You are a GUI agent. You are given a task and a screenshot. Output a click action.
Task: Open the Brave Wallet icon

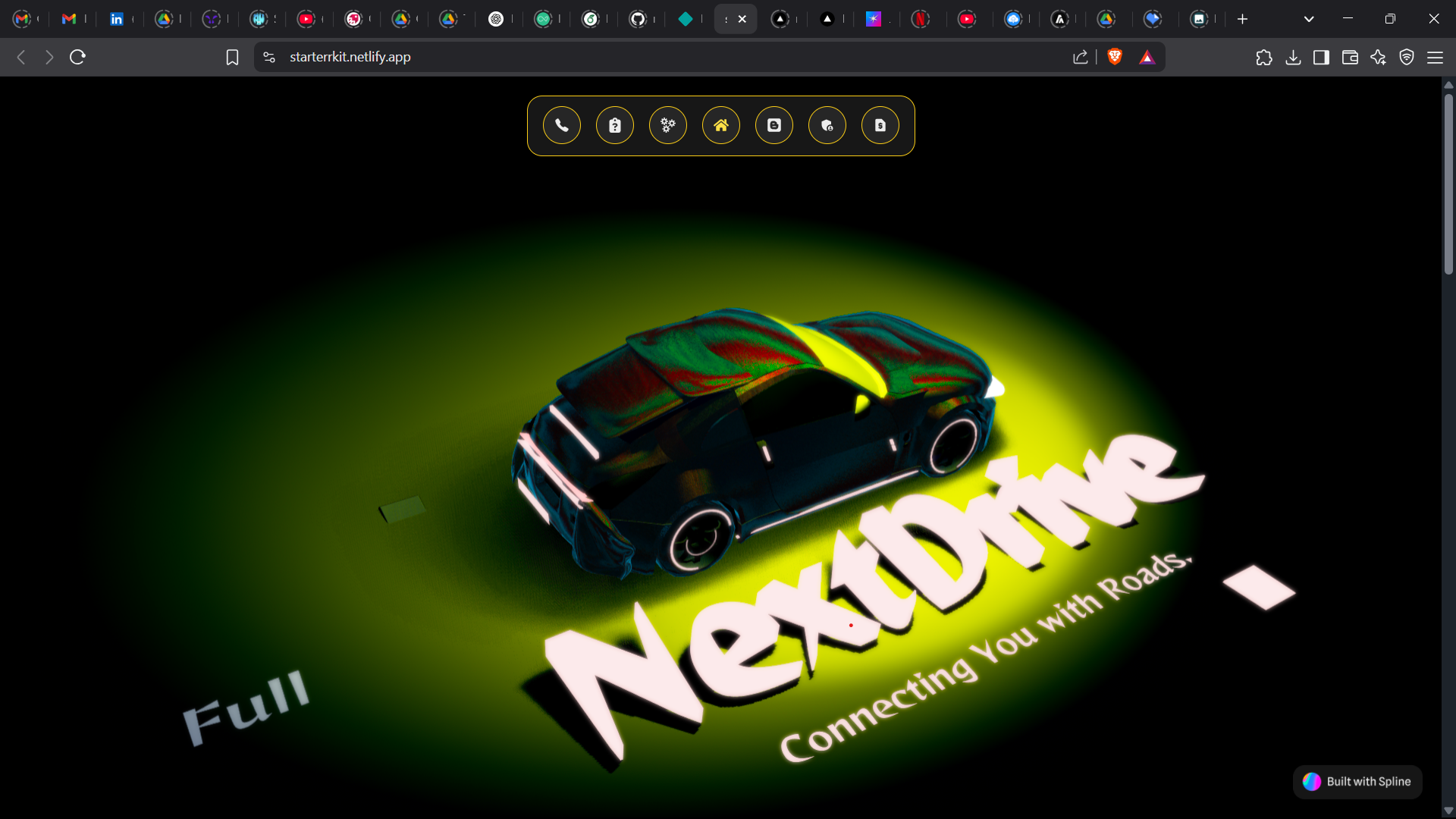1350,57
